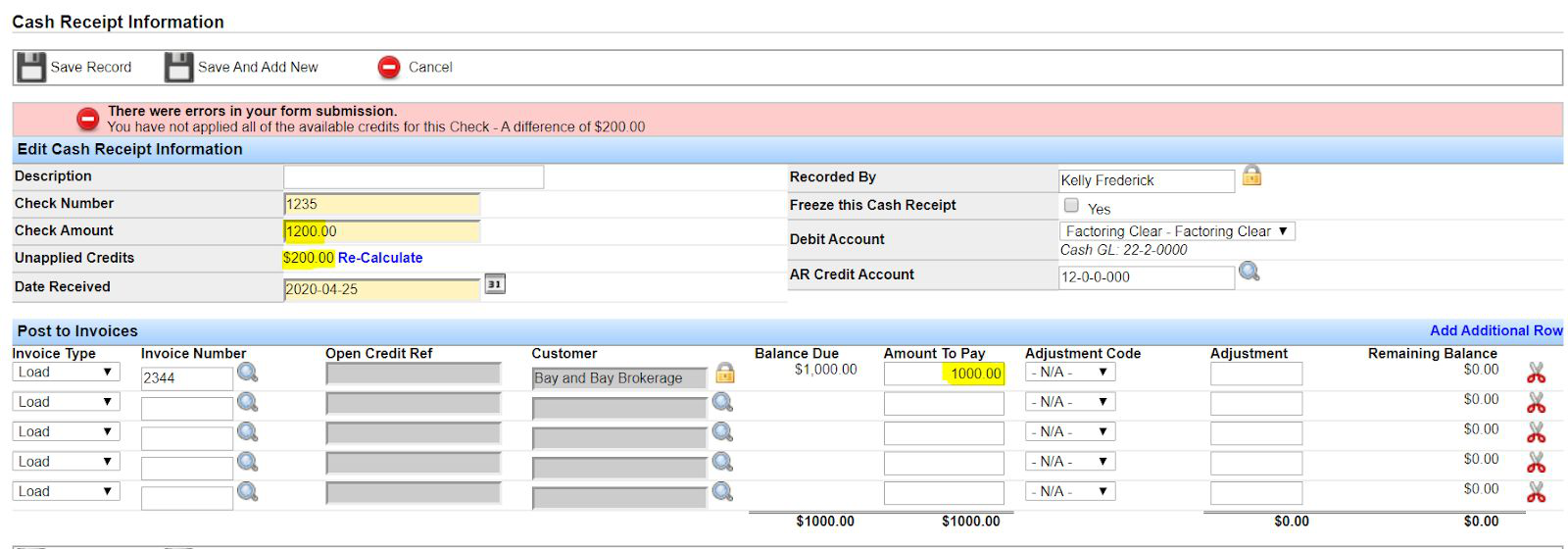This screenshot has width=1568, height=549.
Task: Click the Cash GL: 22-2-0000 text
Action: click(1123, 250)
